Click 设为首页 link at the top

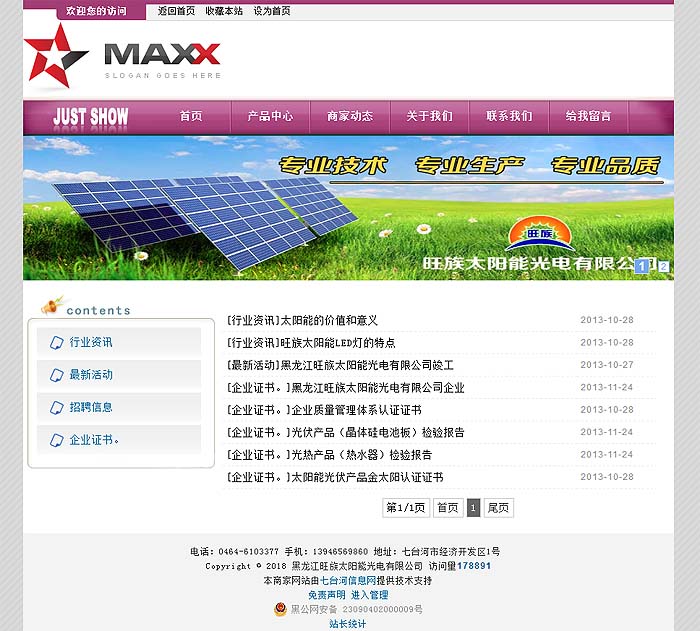(x=272, y=11)
